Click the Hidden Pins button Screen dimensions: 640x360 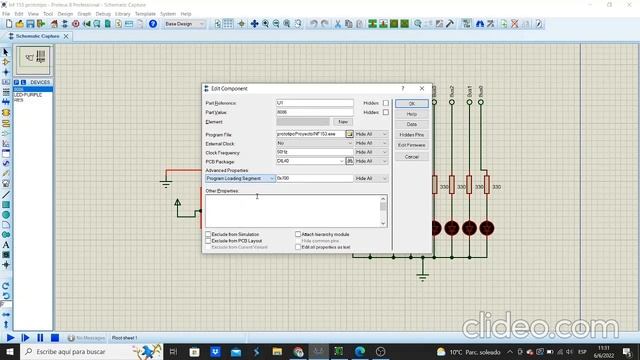(412, 135)
